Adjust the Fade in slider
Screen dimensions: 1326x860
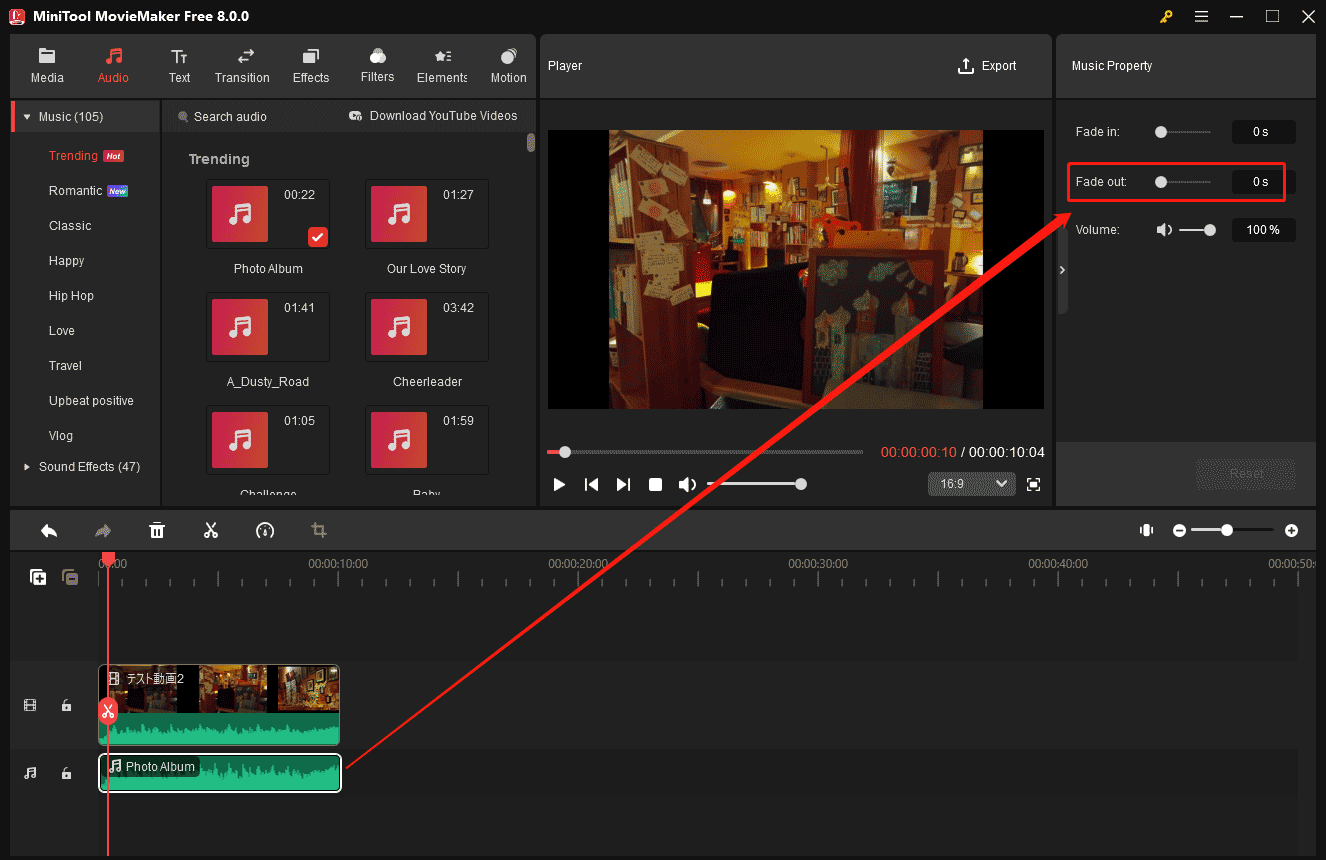1183,131
